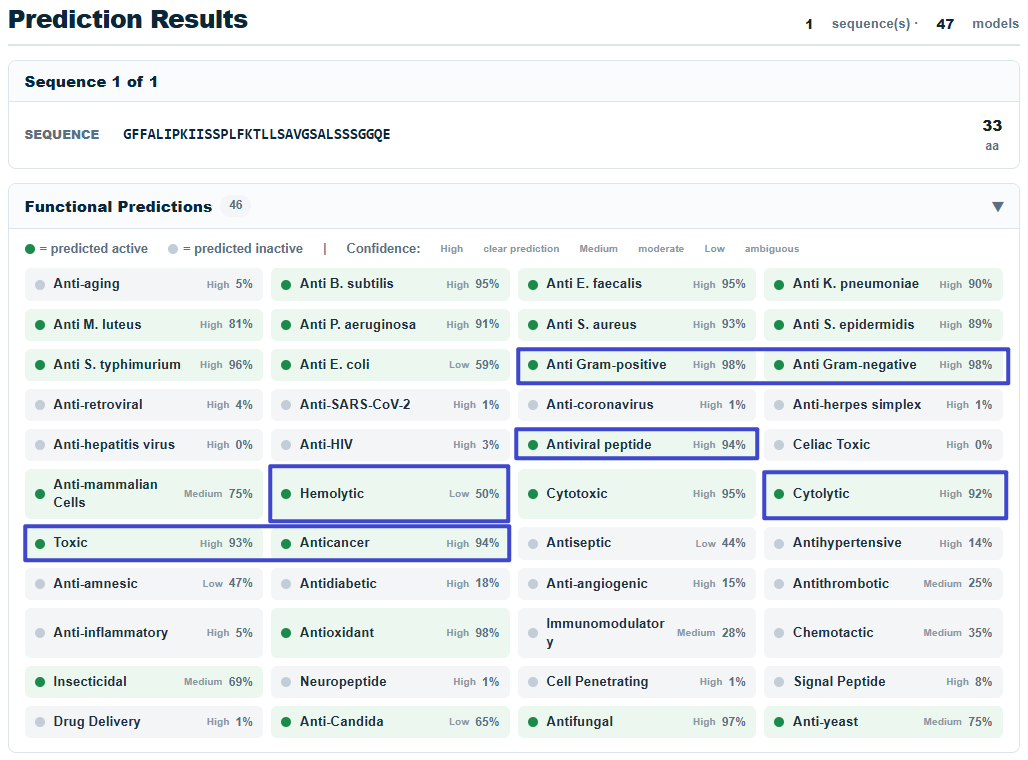Select the Cytolytic prediction card
Viewport: 1028px width, 760px height.
pos(883,494)
